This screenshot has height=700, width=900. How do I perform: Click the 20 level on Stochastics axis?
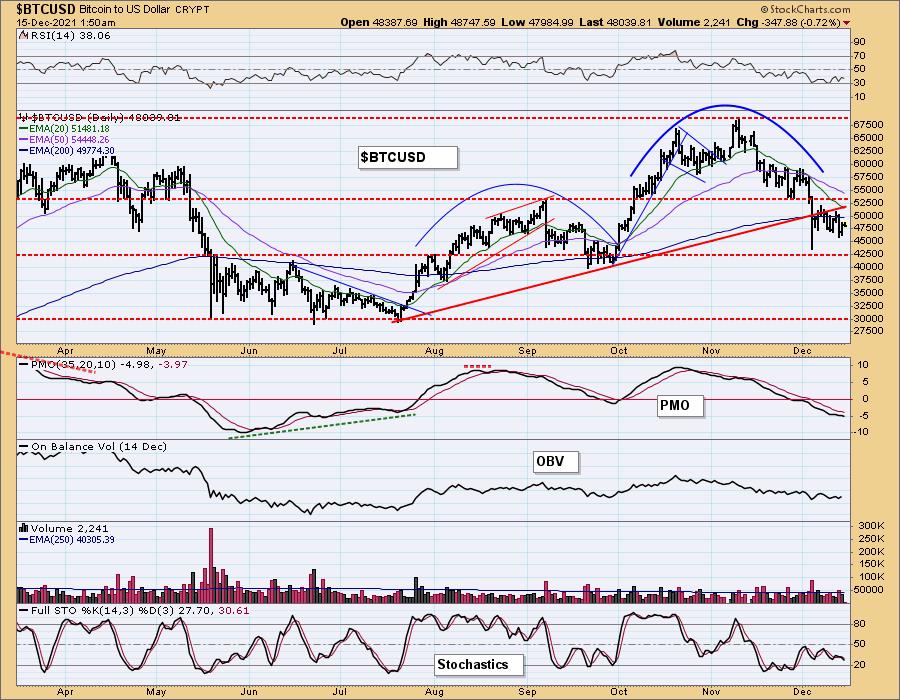click(x=859, y=664)
